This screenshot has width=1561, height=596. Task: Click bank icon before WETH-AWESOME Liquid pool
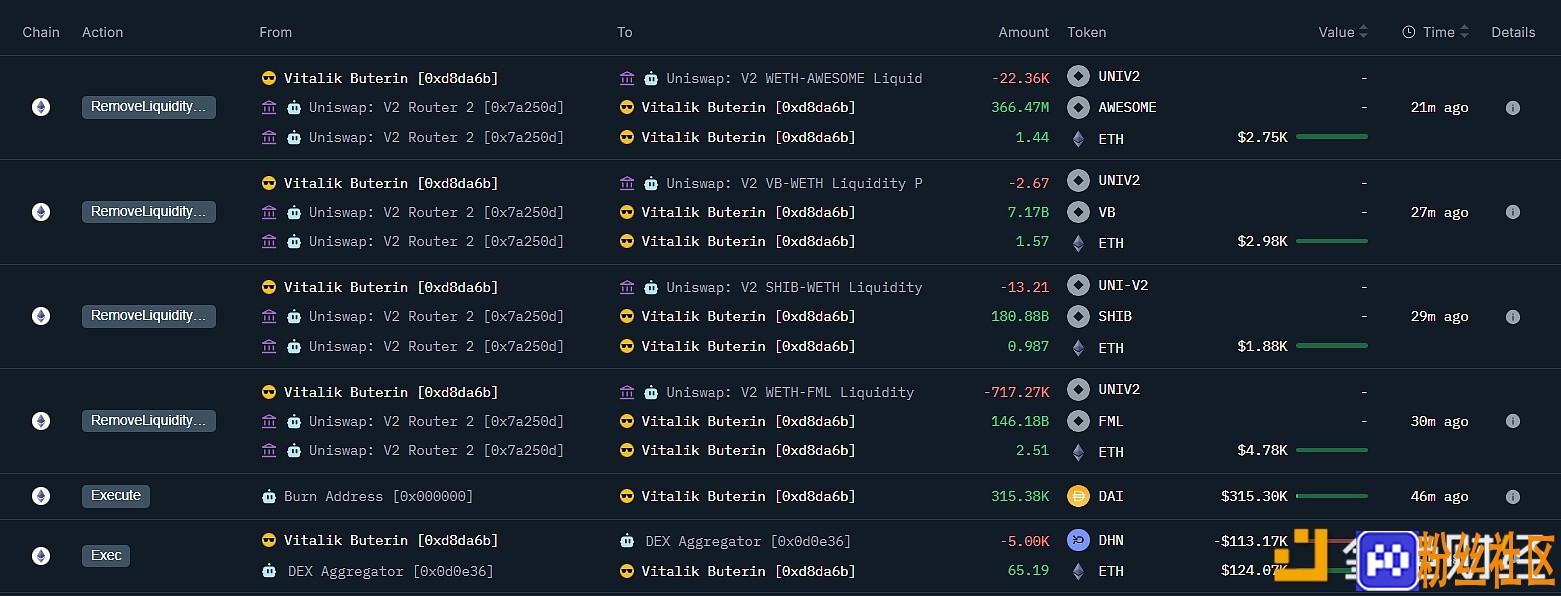(627, 78)
